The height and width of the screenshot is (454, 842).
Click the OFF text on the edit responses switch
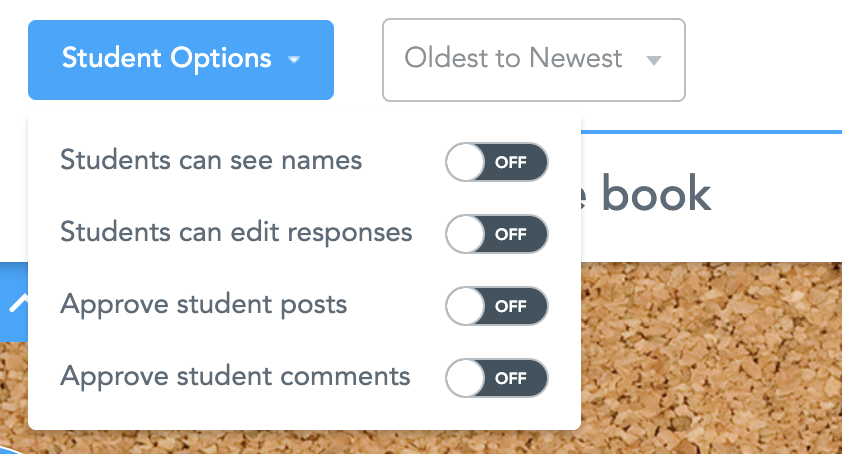[511, 234]
